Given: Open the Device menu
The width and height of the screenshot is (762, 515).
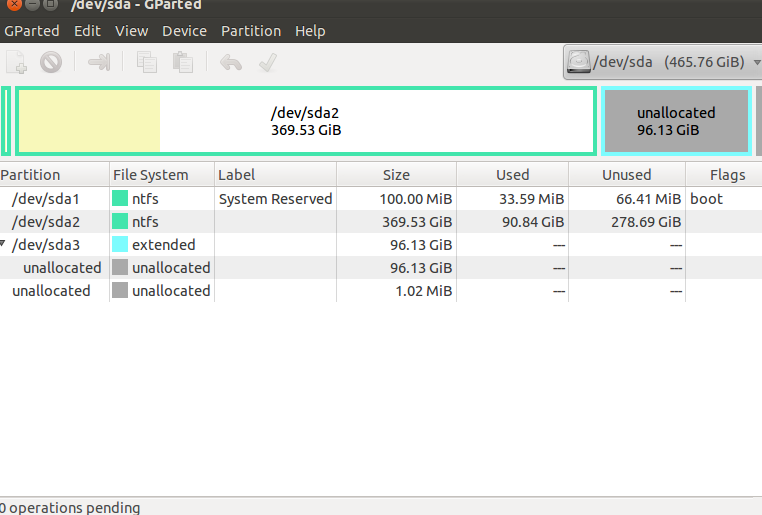Looking at the screenshot, I should click(x=185, y=31).
